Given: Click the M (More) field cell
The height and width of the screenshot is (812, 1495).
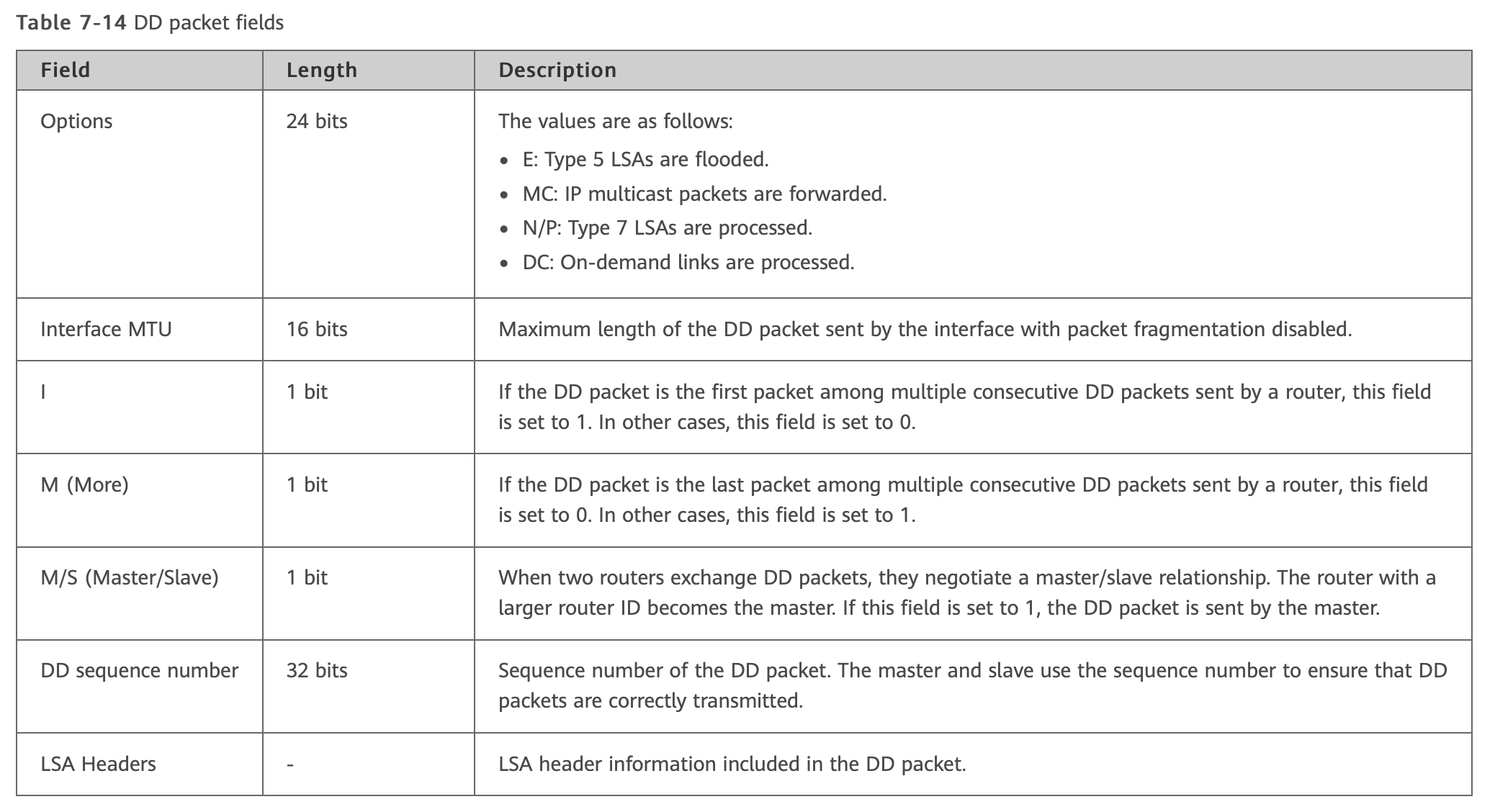Looking at the screenshot, I should click(x=84, y=484).
